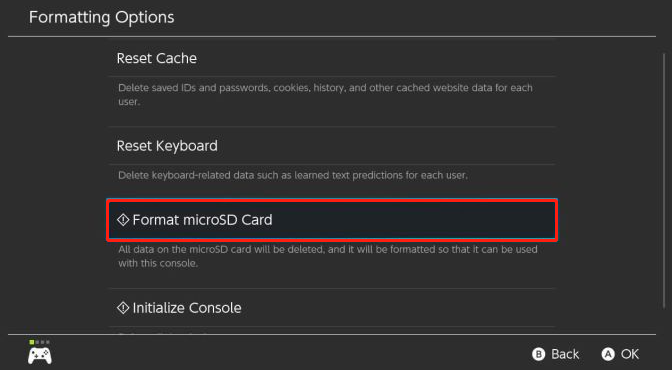Click the warning diamond icon beside Format microSD Card
The width and height of the screenshot is (672, 370).
pos(123,220)
